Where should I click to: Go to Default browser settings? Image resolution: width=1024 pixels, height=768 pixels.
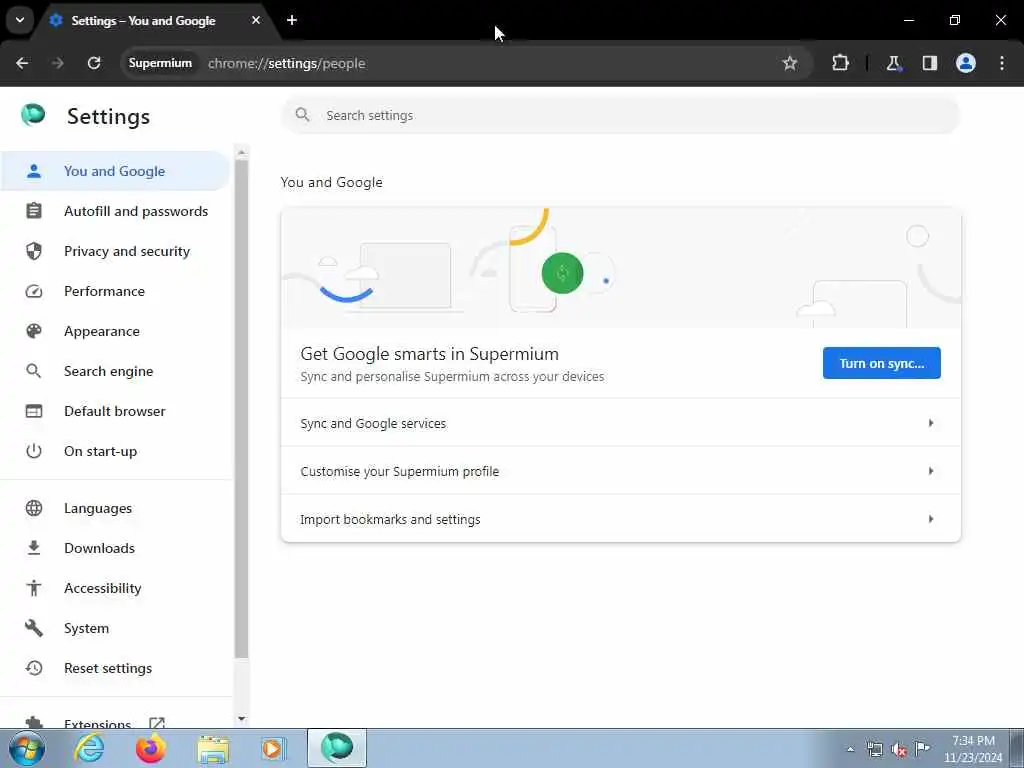tap(115, 411)
